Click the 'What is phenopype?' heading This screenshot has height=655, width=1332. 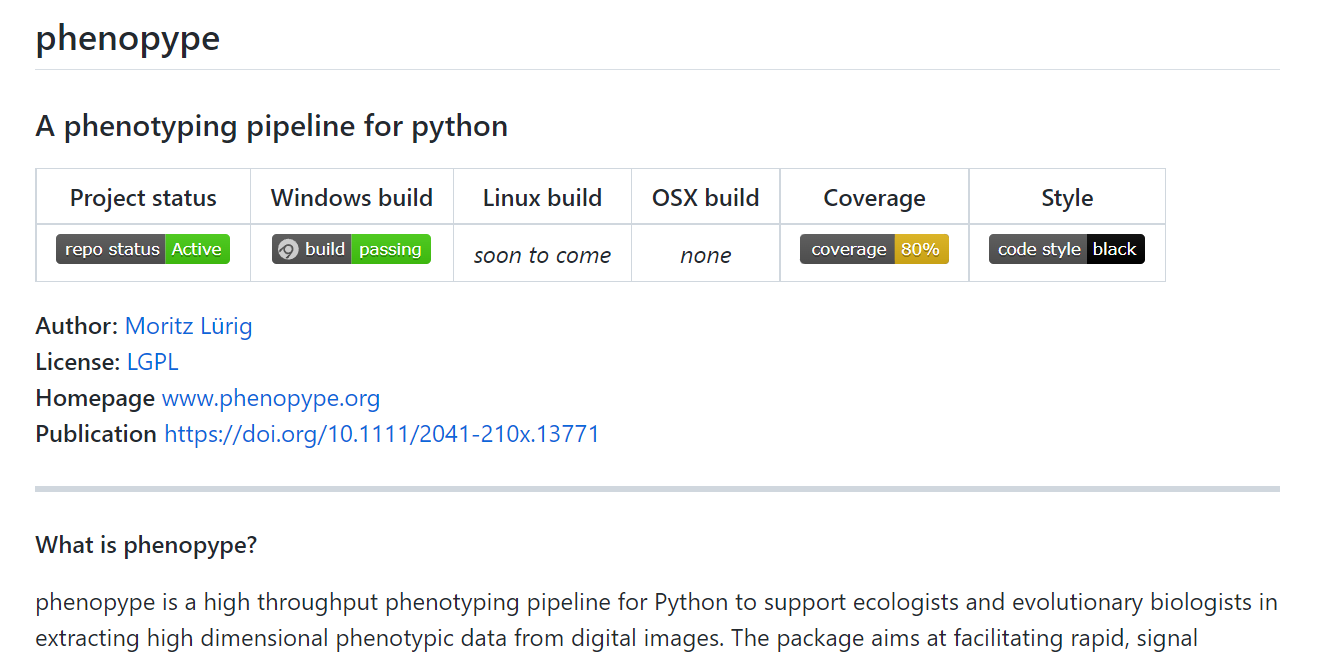pyautogui.click(x=146, y=545)
